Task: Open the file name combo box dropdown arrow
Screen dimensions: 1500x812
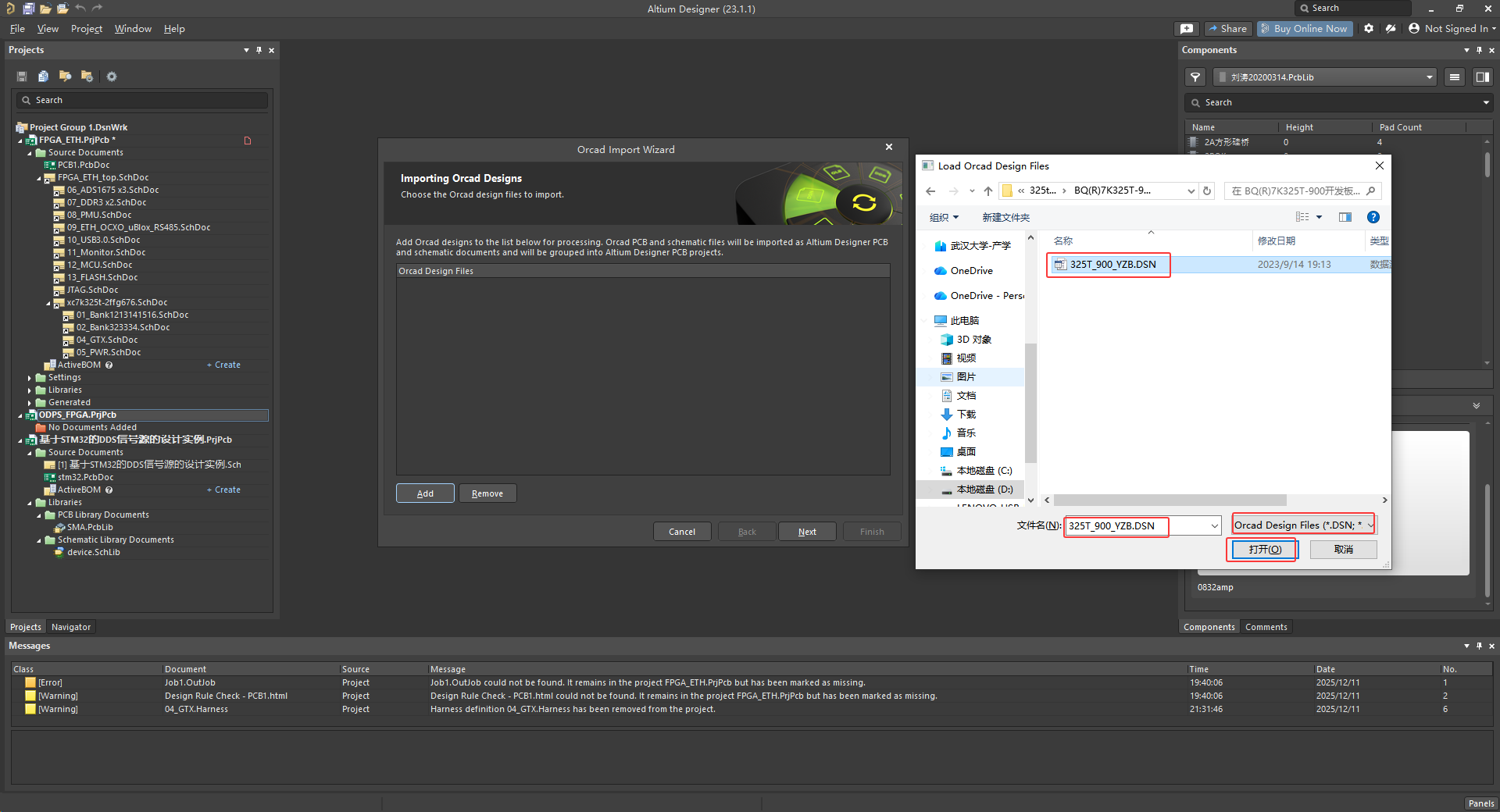Action: (1214, 526)
